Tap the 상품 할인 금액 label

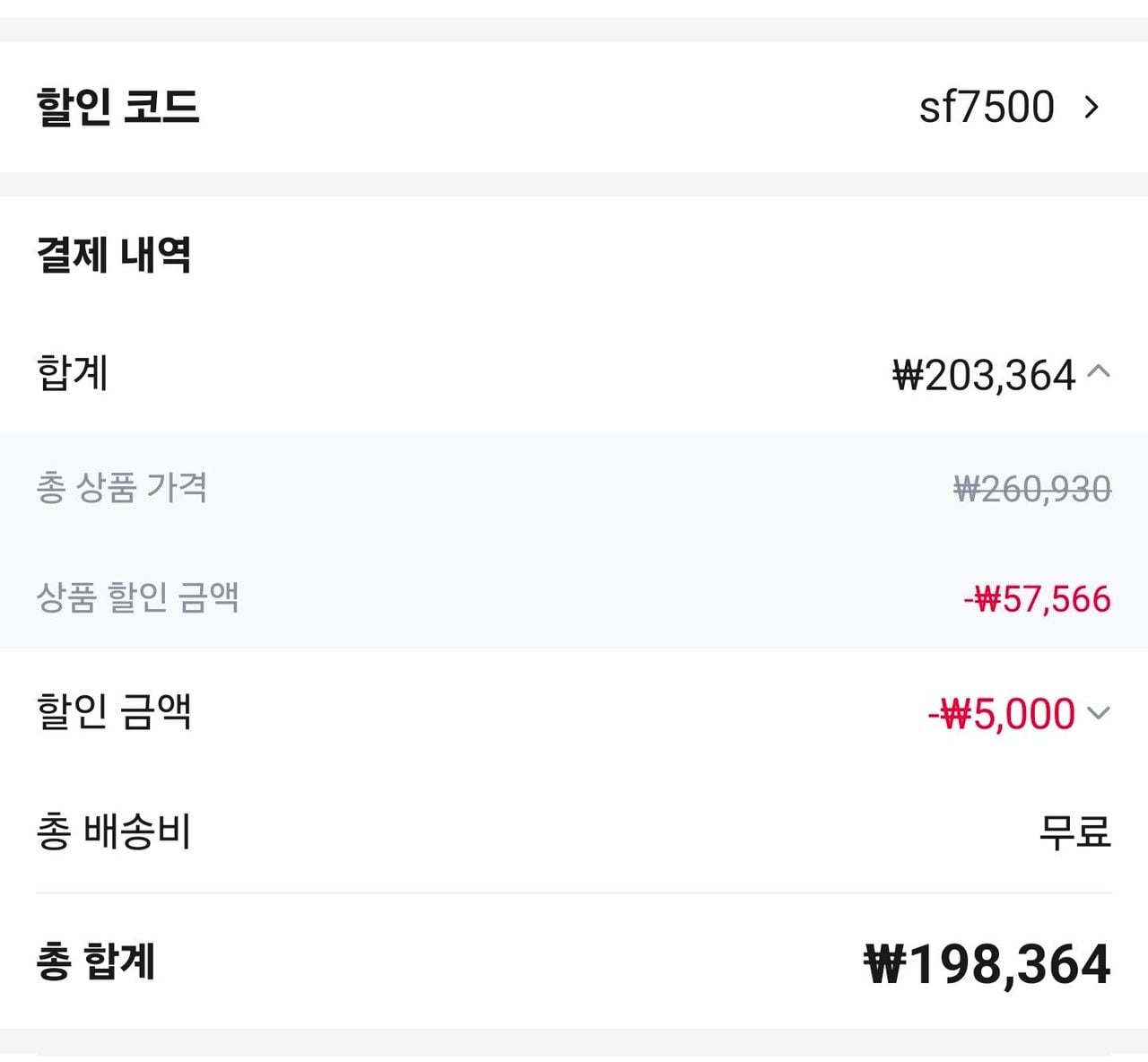pyautogui.click(x=137, y=597)
